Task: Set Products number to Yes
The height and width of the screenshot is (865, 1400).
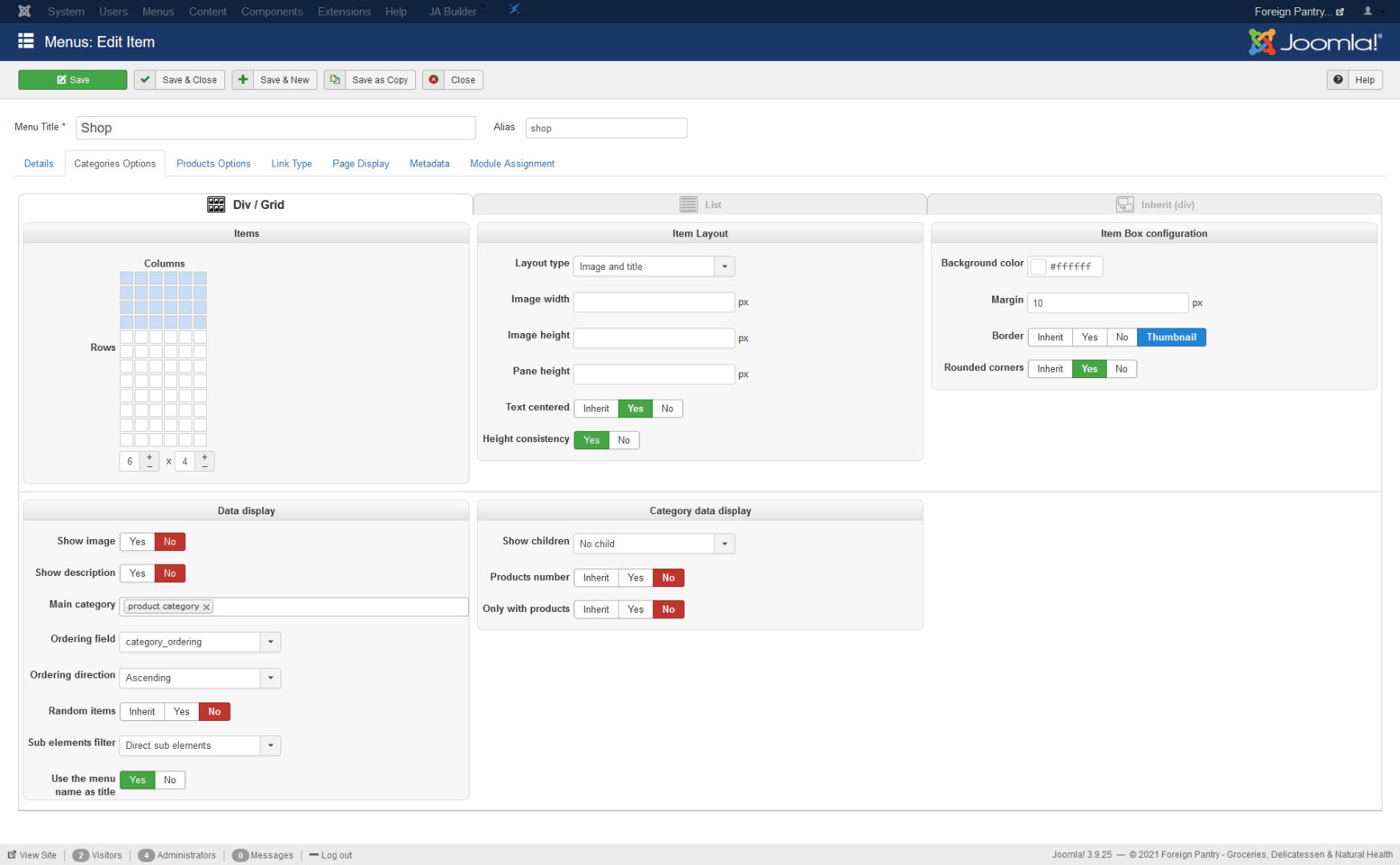Action: click(x=635, y=578)
